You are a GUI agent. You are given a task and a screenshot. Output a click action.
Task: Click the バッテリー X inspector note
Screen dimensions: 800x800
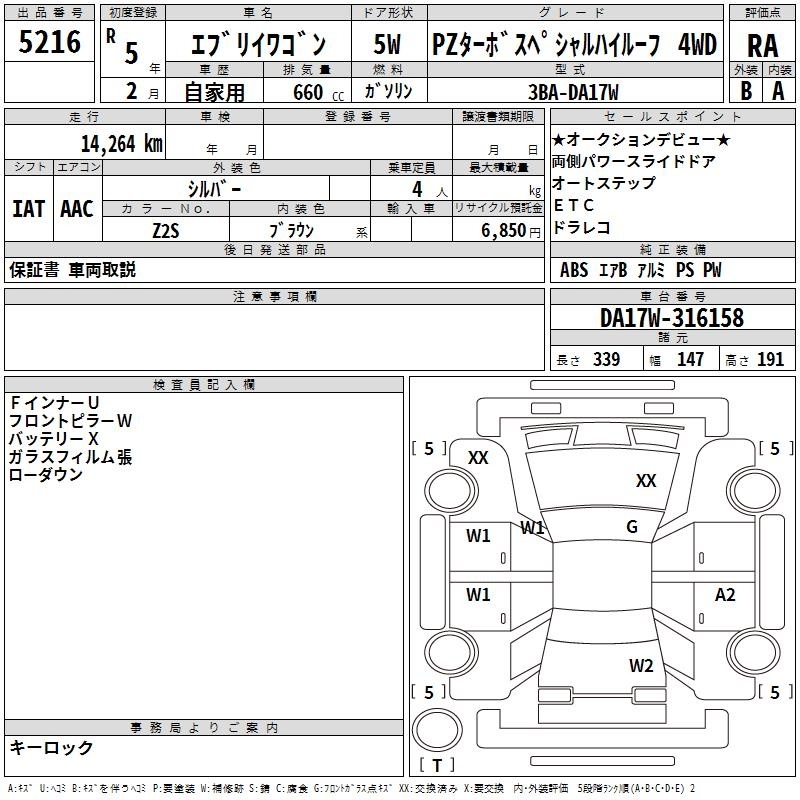[54, 439]
